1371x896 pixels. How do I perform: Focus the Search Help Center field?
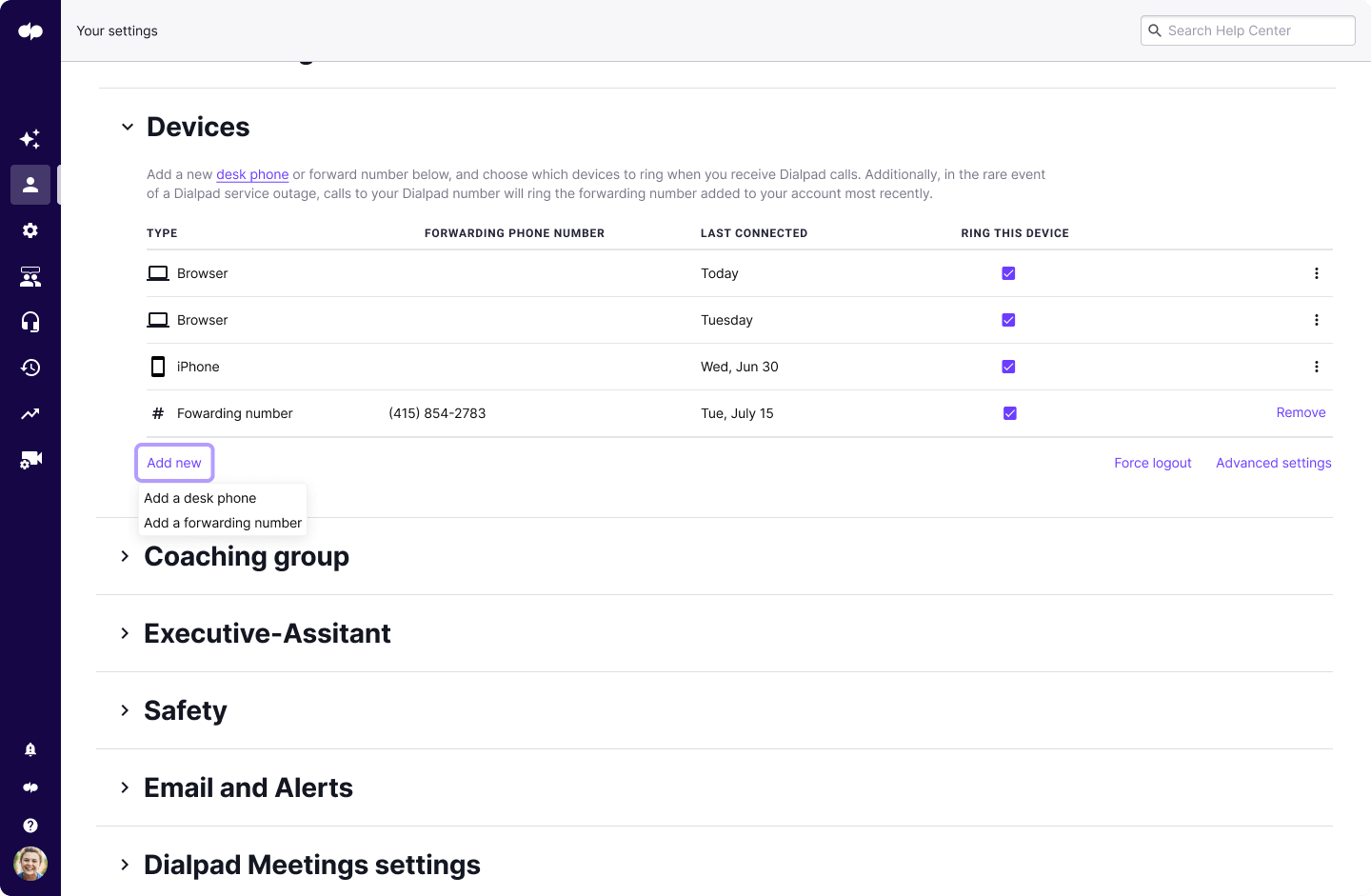[1248, 30]
